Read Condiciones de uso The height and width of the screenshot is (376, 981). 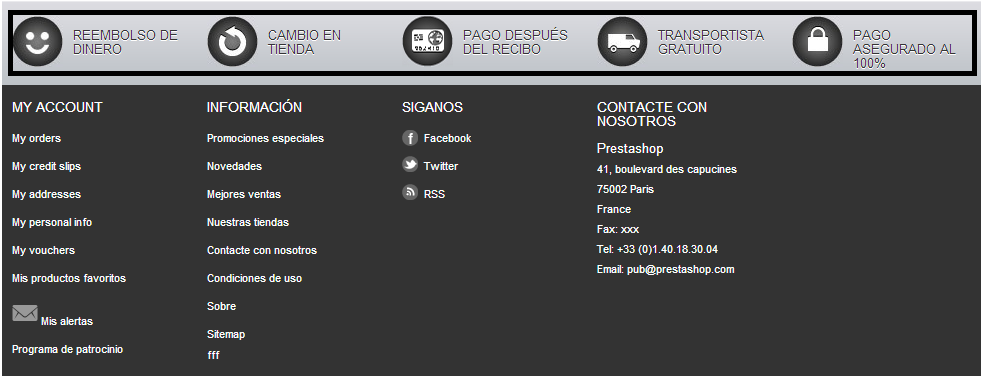[255, 278]
